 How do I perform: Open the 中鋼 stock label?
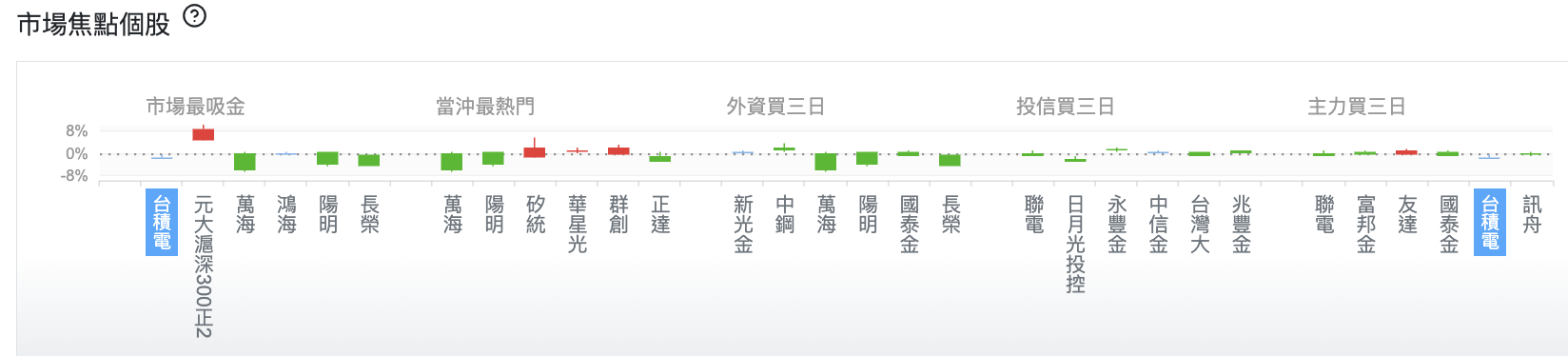pos(785,214)
